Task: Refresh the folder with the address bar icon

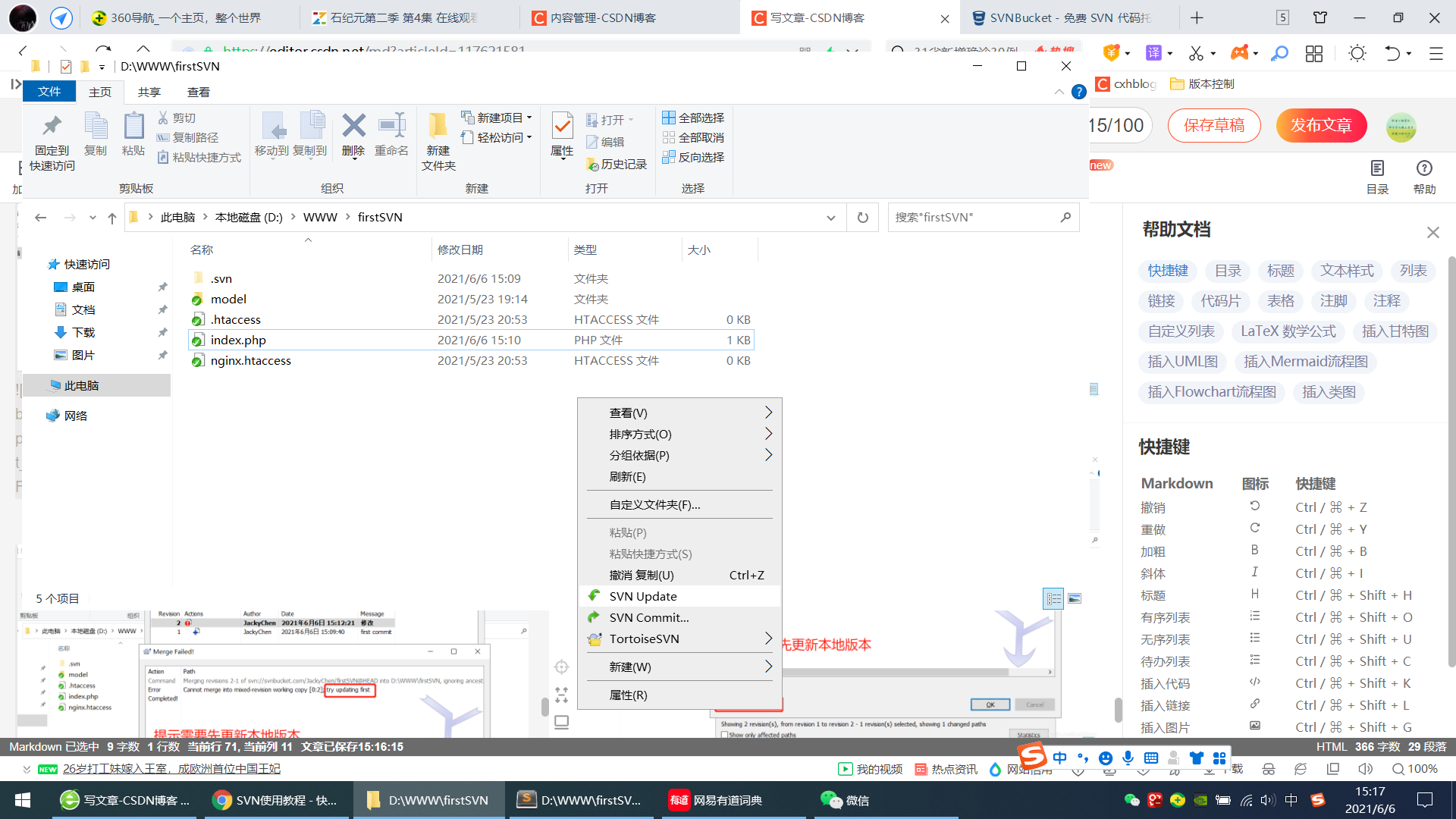Action: tap(862, 218)
